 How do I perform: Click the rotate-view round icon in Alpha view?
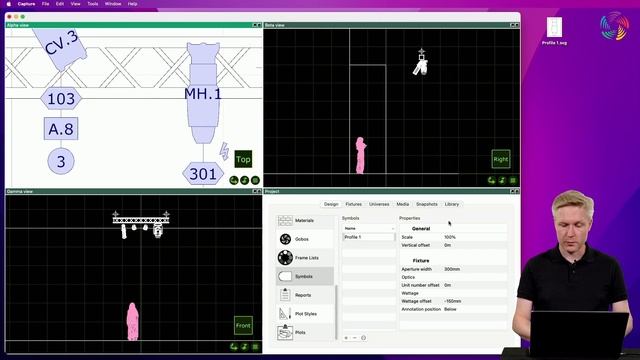(234, 180)
